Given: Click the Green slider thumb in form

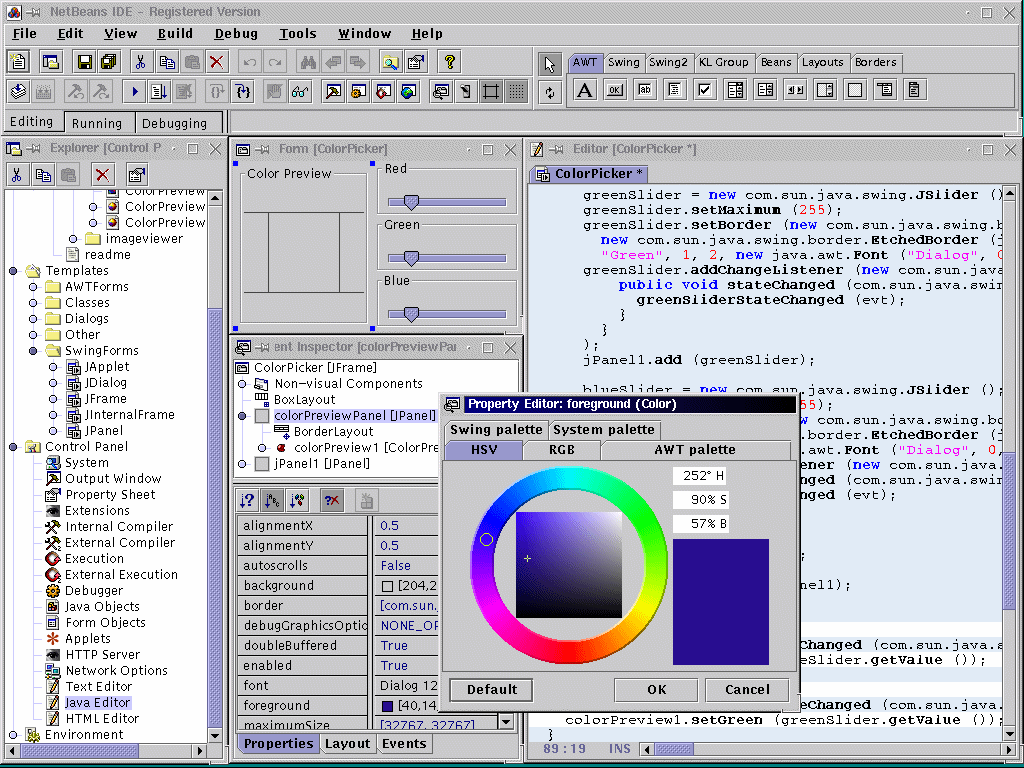Looking at the screenshot, I should (410, 258).
